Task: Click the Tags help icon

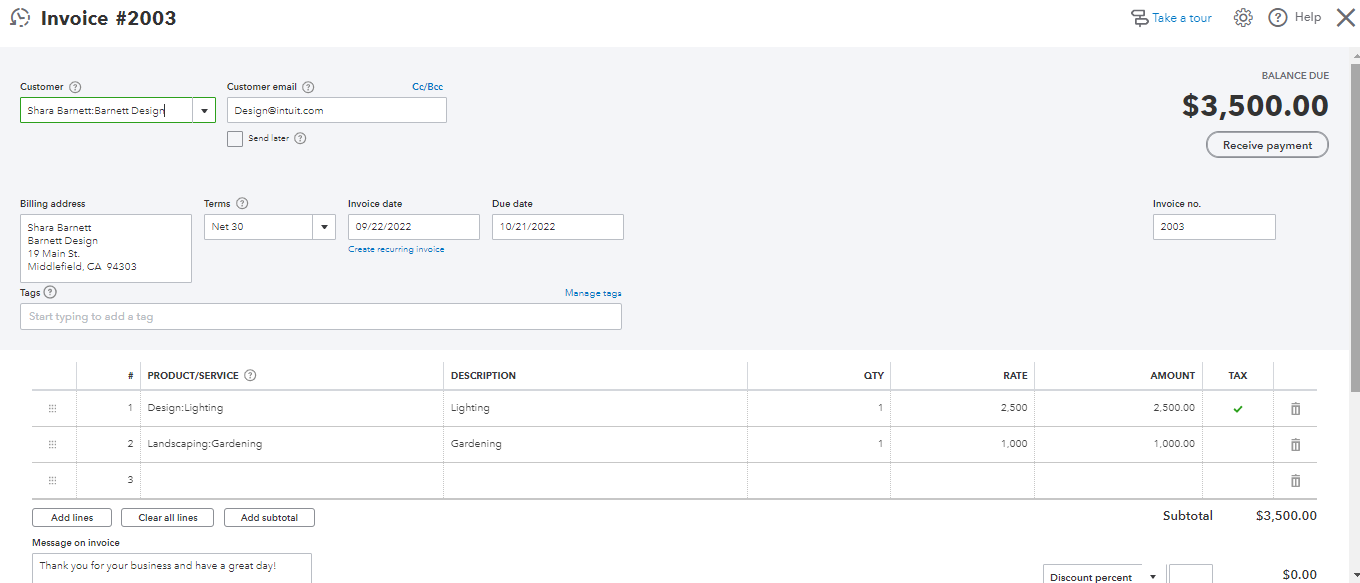Action: (x=50, y=292)
